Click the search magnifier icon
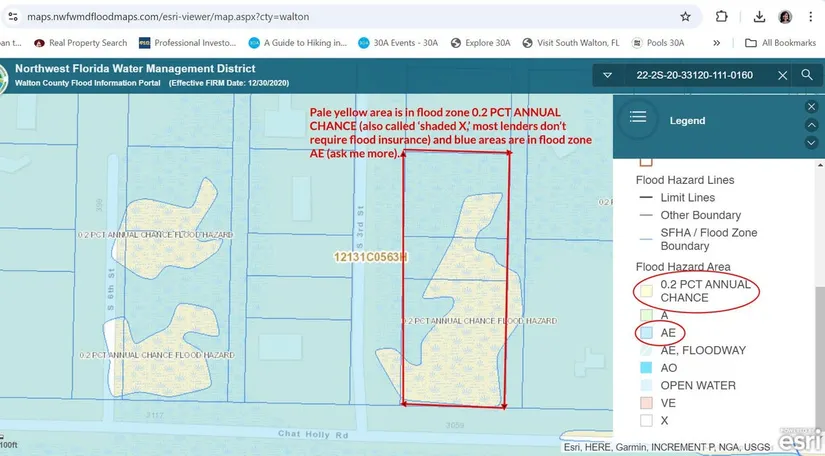Image resolution: width=825 pixels, height=456 pixels. pos(807,75)
